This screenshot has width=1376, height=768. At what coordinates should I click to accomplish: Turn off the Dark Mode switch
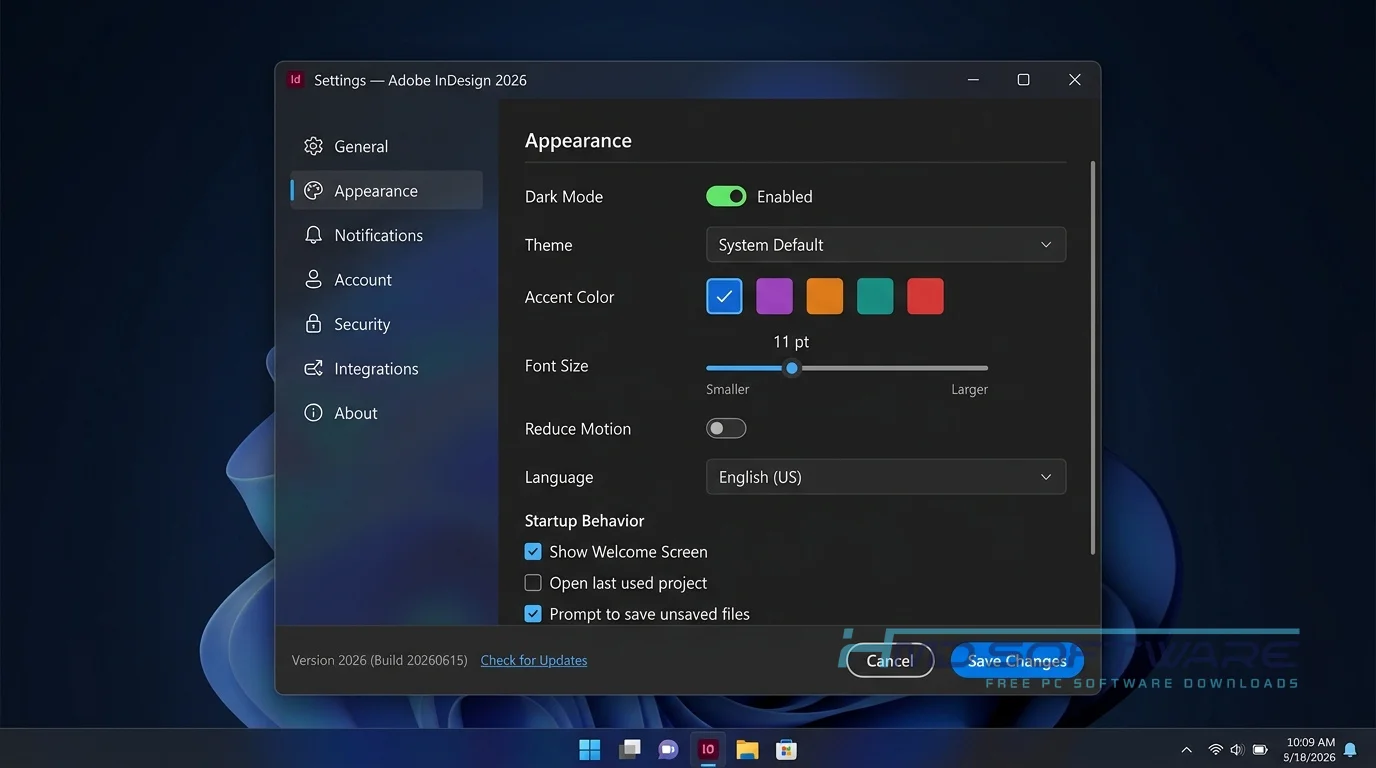click(726, 197)
